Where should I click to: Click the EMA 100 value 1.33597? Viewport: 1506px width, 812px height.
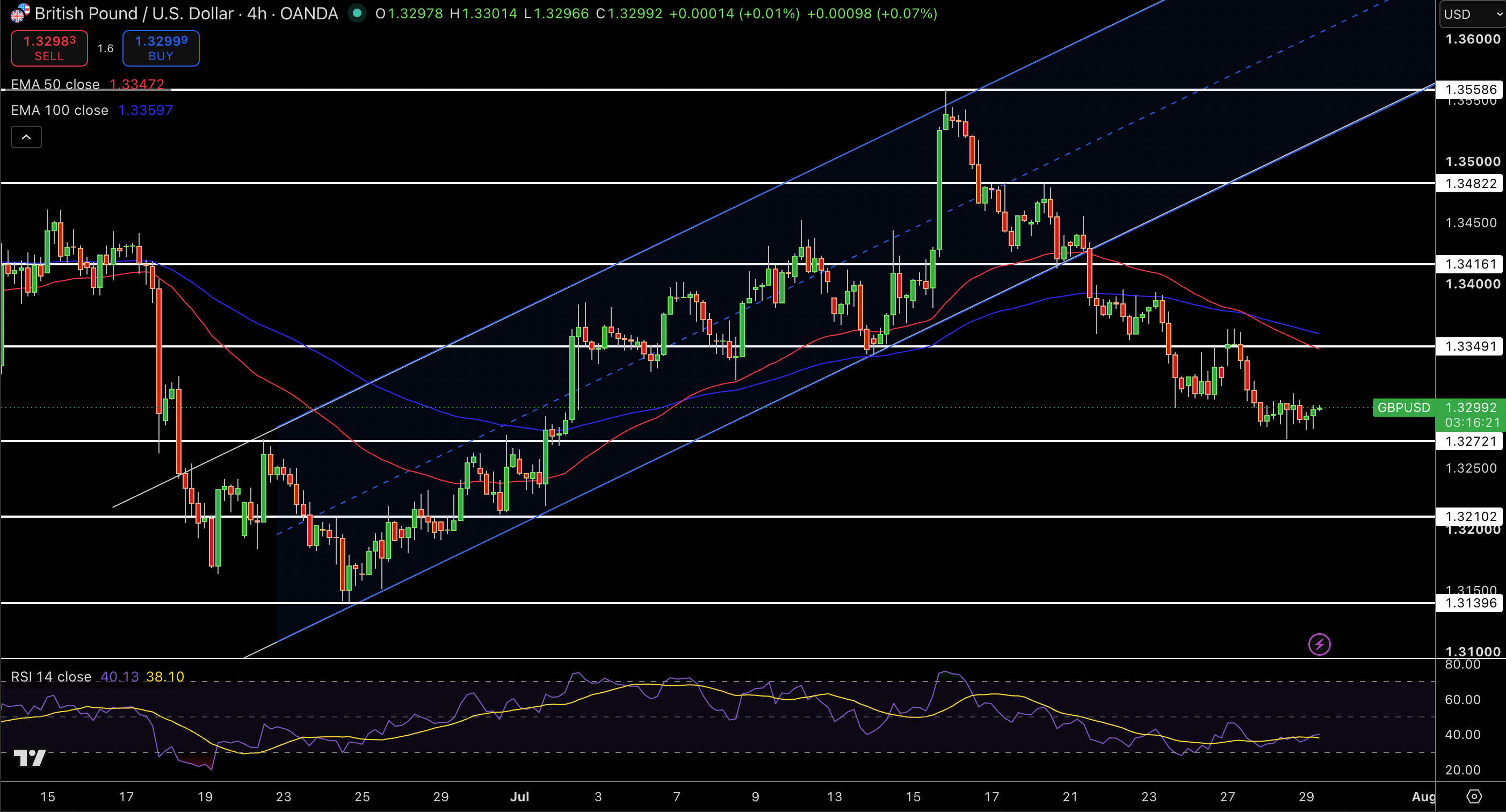(146, 110)
